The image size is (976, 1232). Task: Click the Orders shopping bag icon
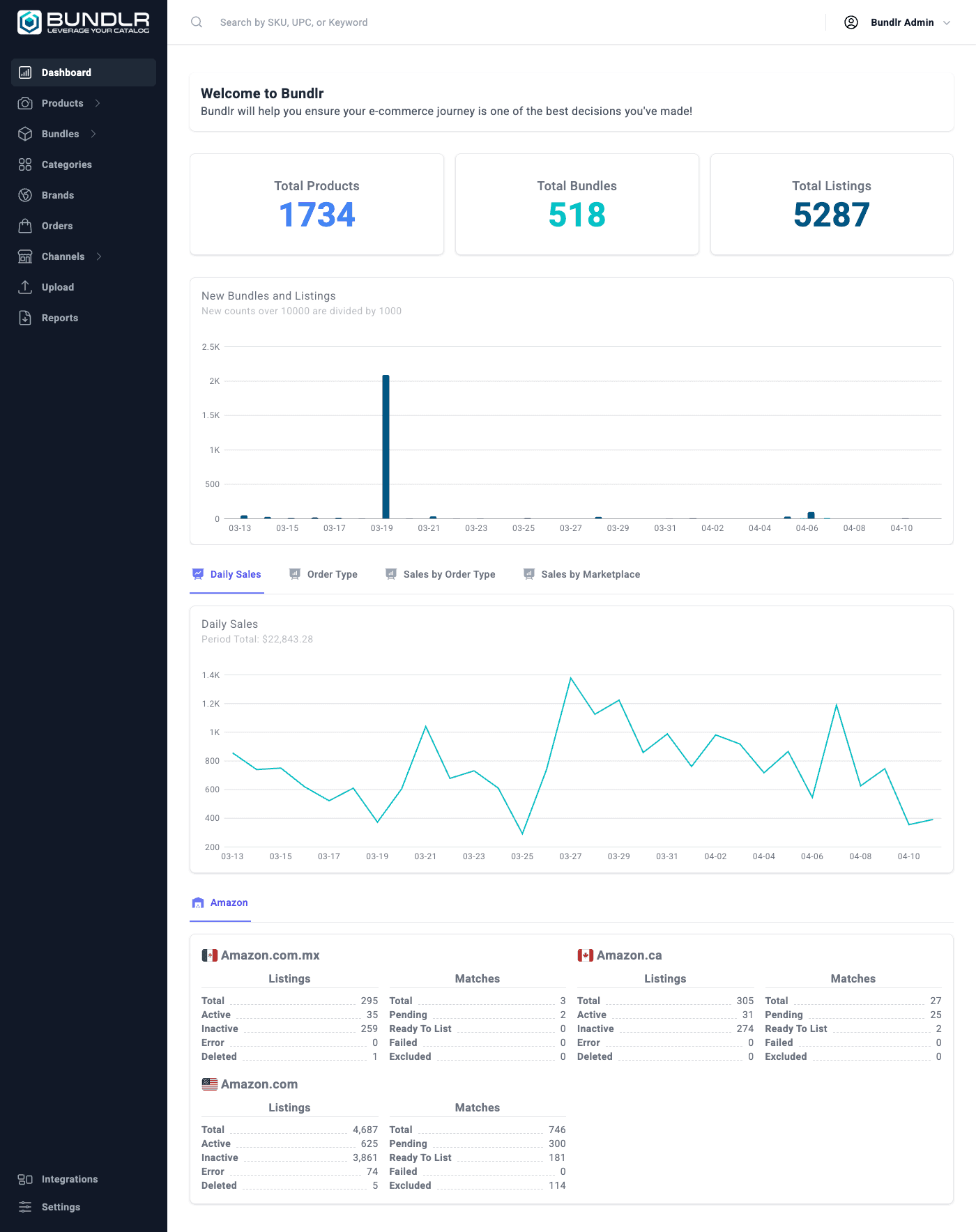25,226
